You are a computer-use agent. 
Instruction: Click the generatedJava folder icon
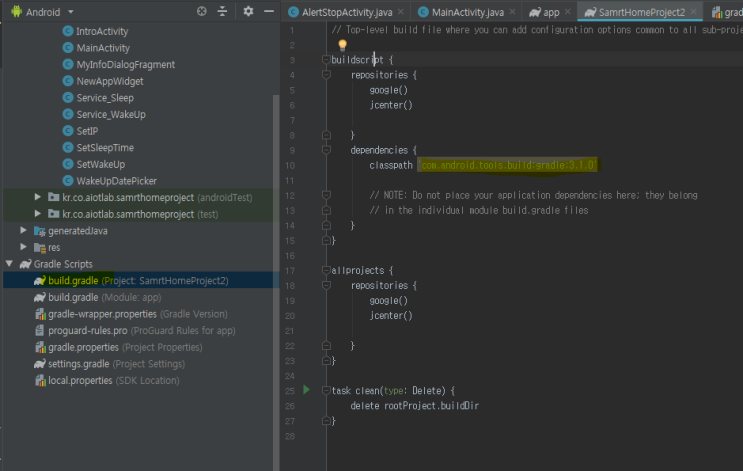coord(39,231)
